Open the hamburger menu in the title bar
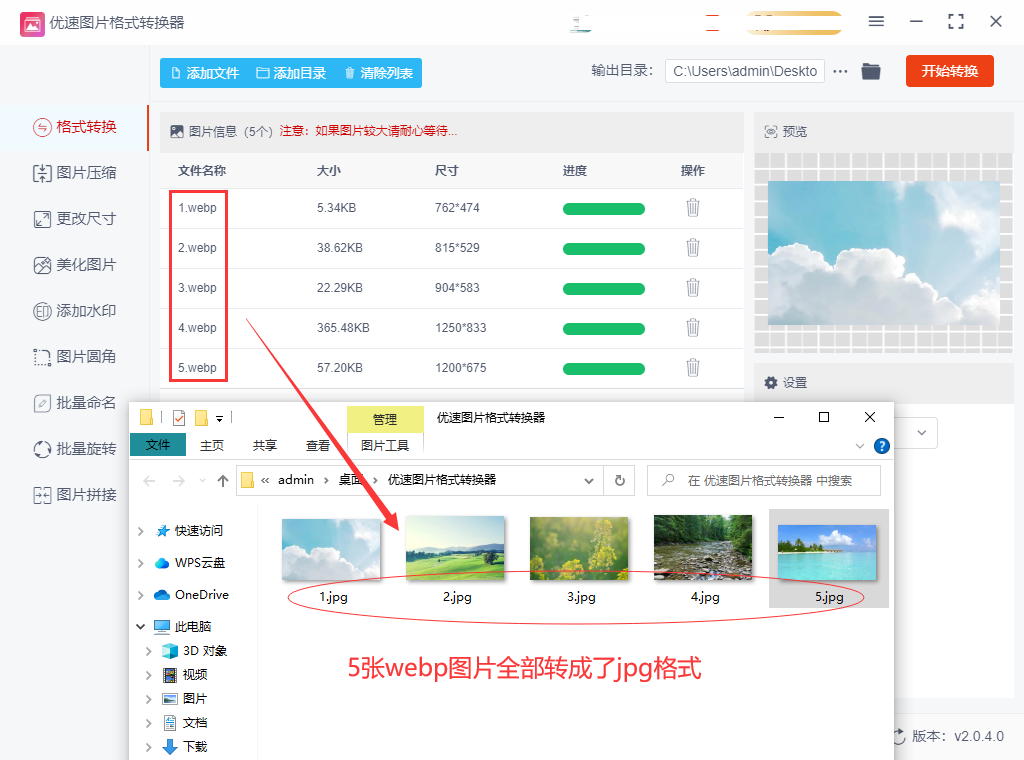This screenshot has width=1024, height=760. pos(876,22)
